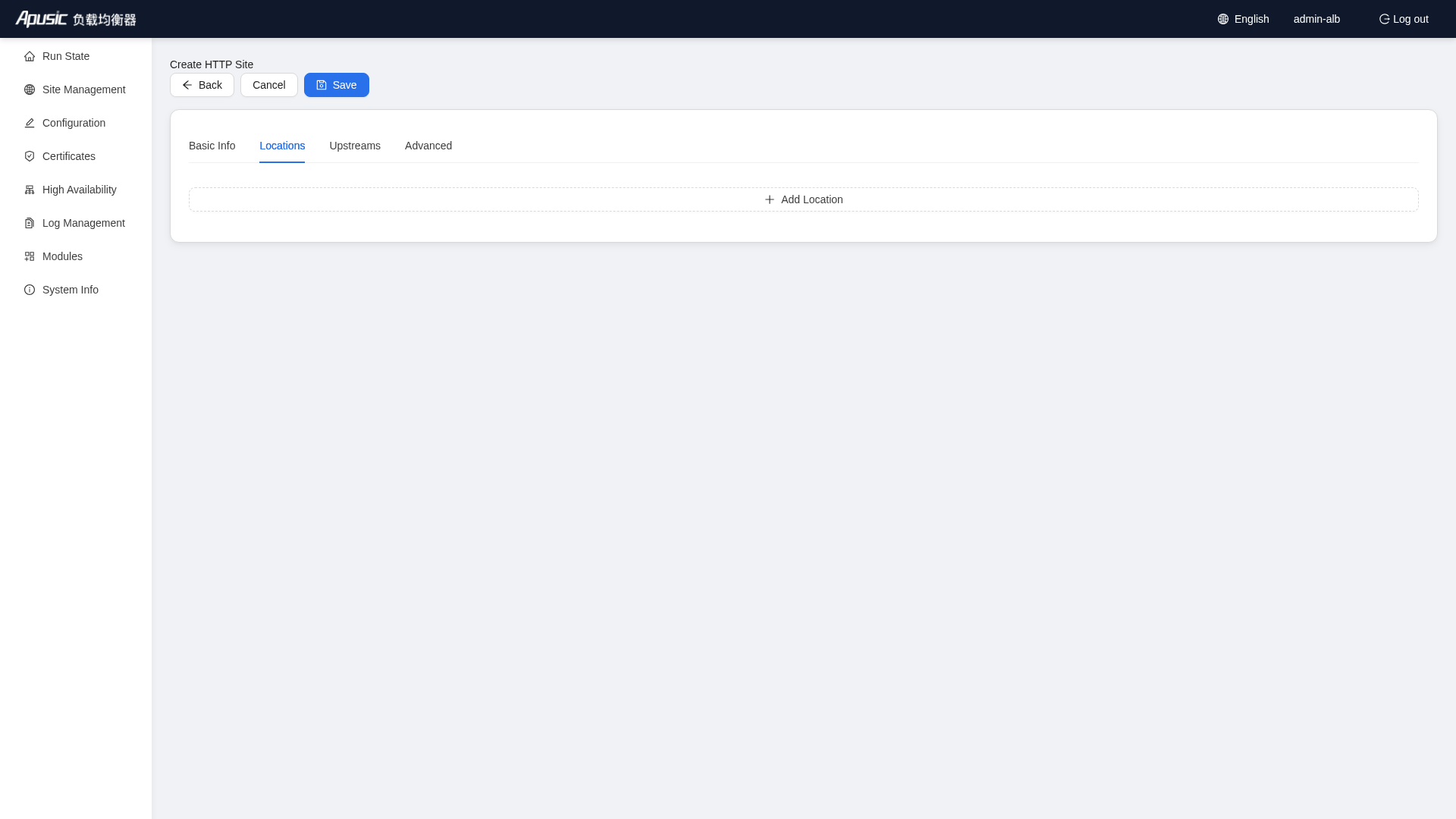Screen dimensions: 1456x819
Task: Add a new location
Action: coord(804,199)
